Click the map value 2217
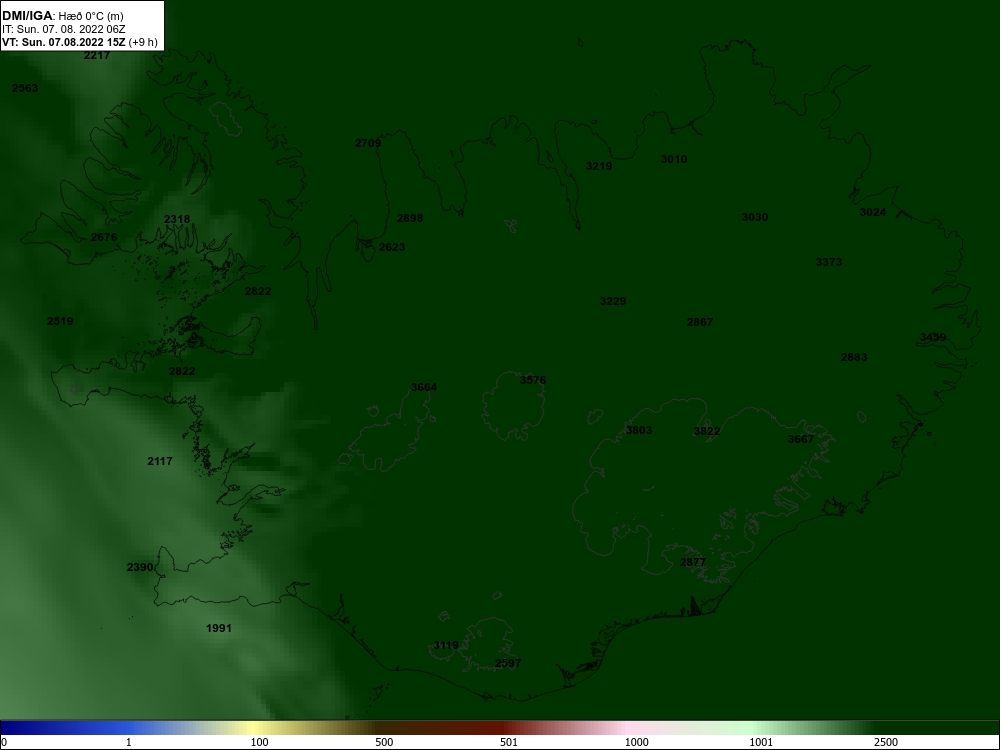The height and width of the screenshot is (750, 1000). pyautogui.click(x=97, y=55)
